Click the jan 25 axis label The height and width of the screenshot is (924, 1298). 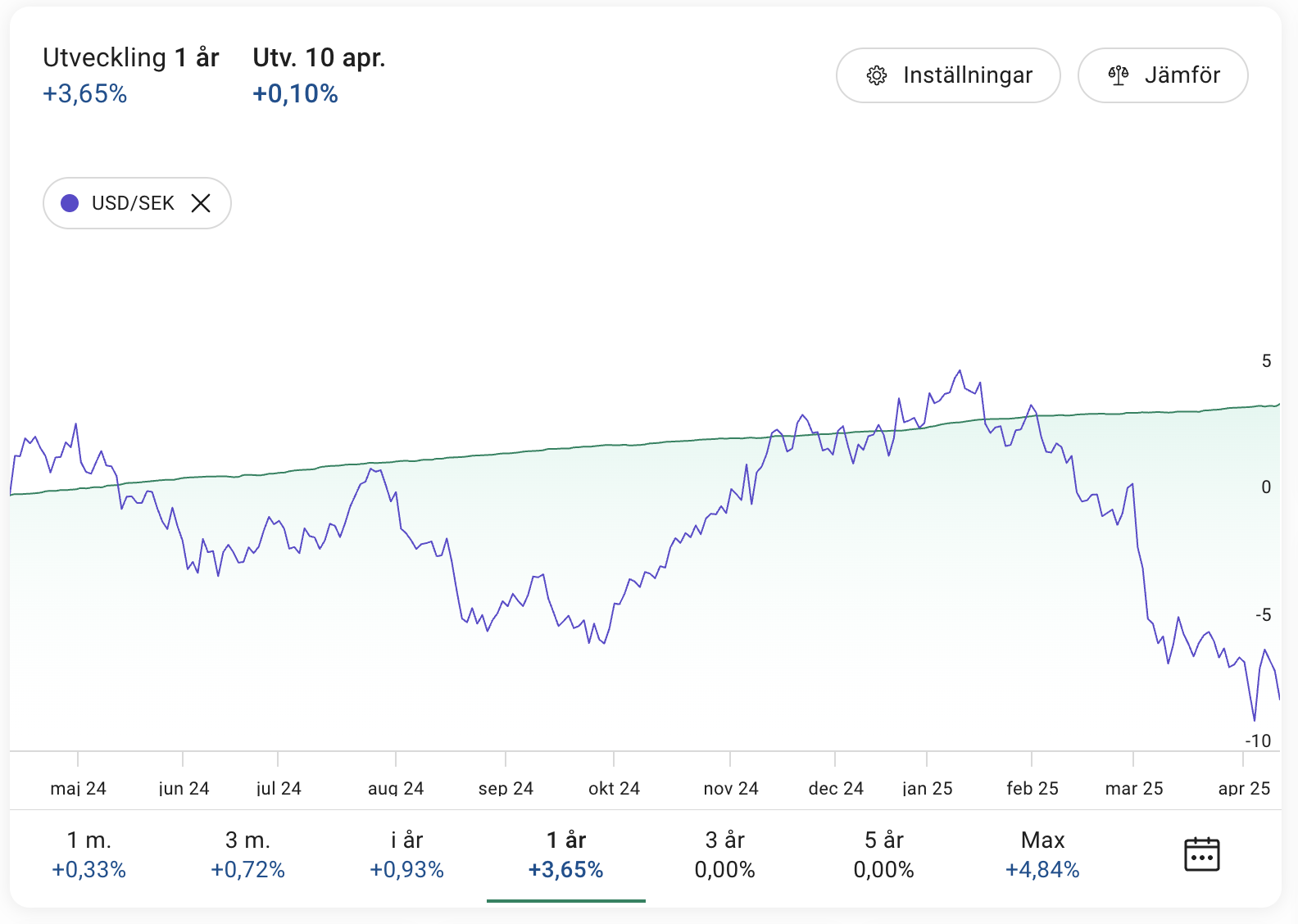(x=927, y=788)
